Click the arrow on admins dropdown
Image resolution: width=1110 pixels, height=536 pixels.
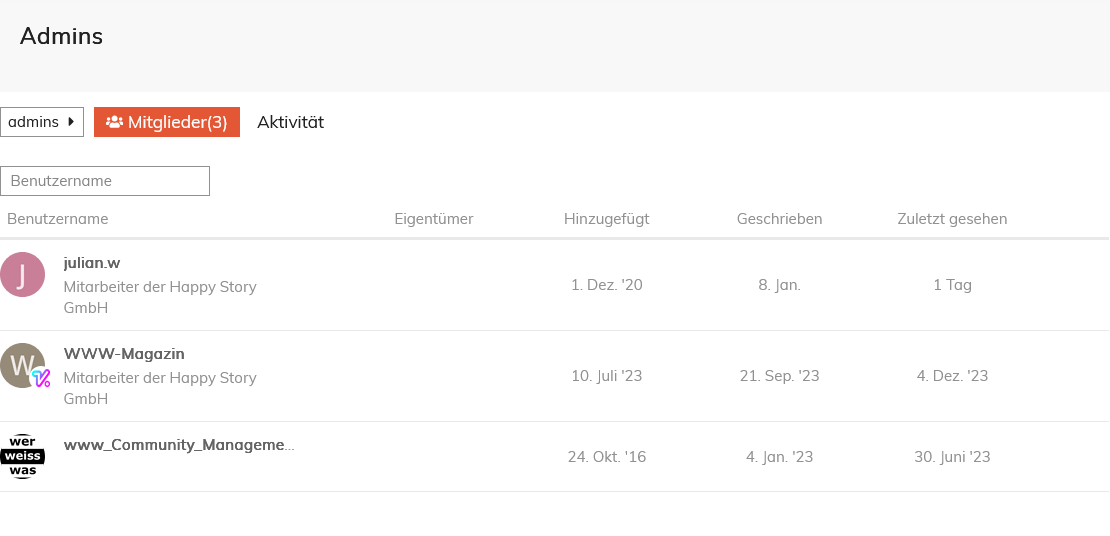pos(71,122)
